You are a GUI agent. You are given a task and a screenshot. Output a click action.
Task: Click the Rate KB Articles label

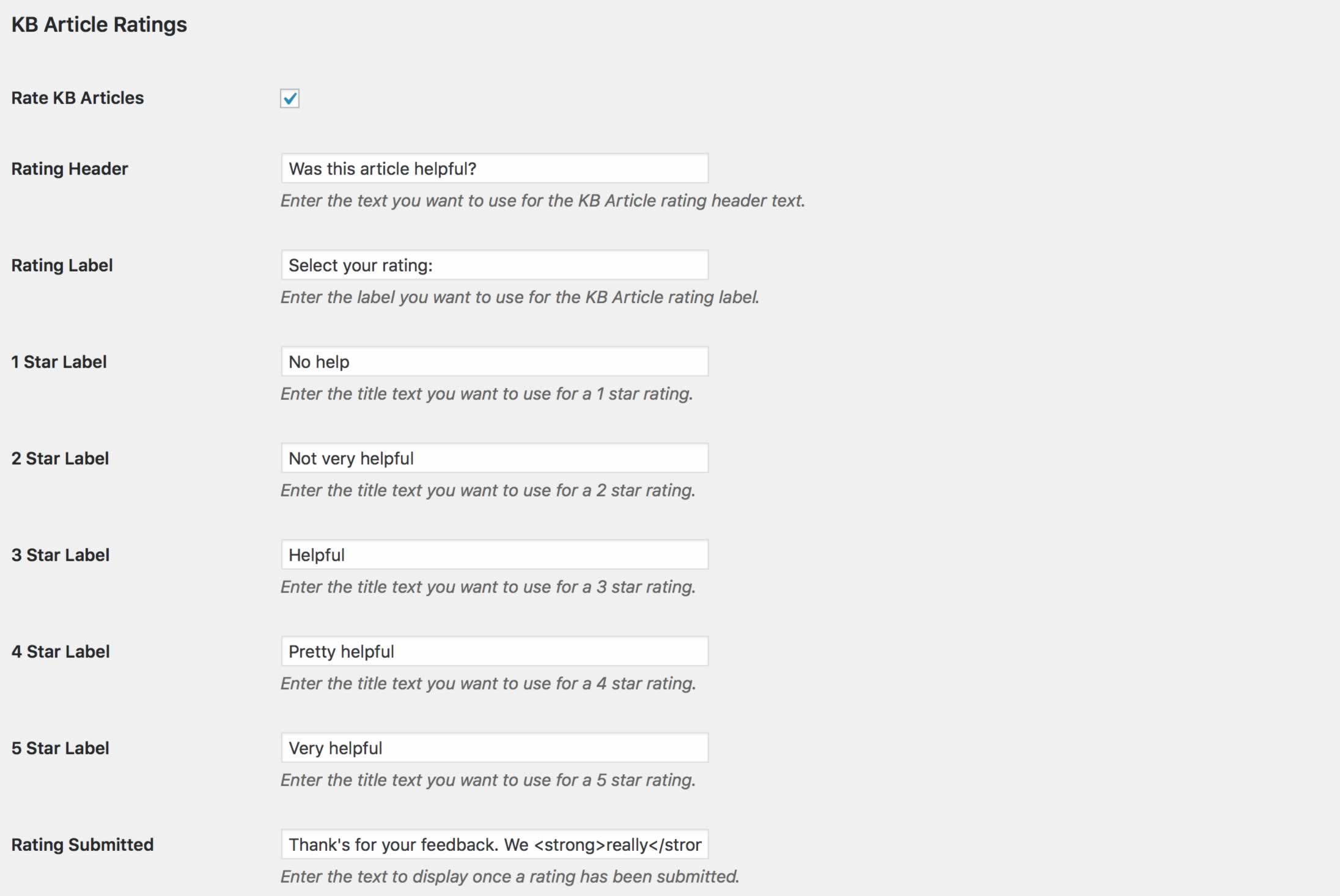pyautogui.click(x=78, y=98)
